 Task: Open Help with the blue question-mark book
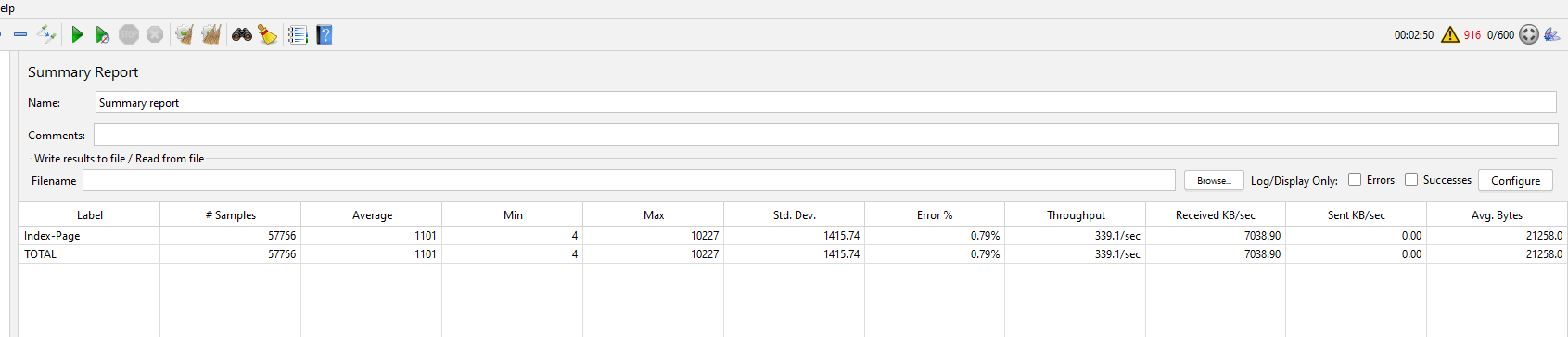tap(324, 34)
